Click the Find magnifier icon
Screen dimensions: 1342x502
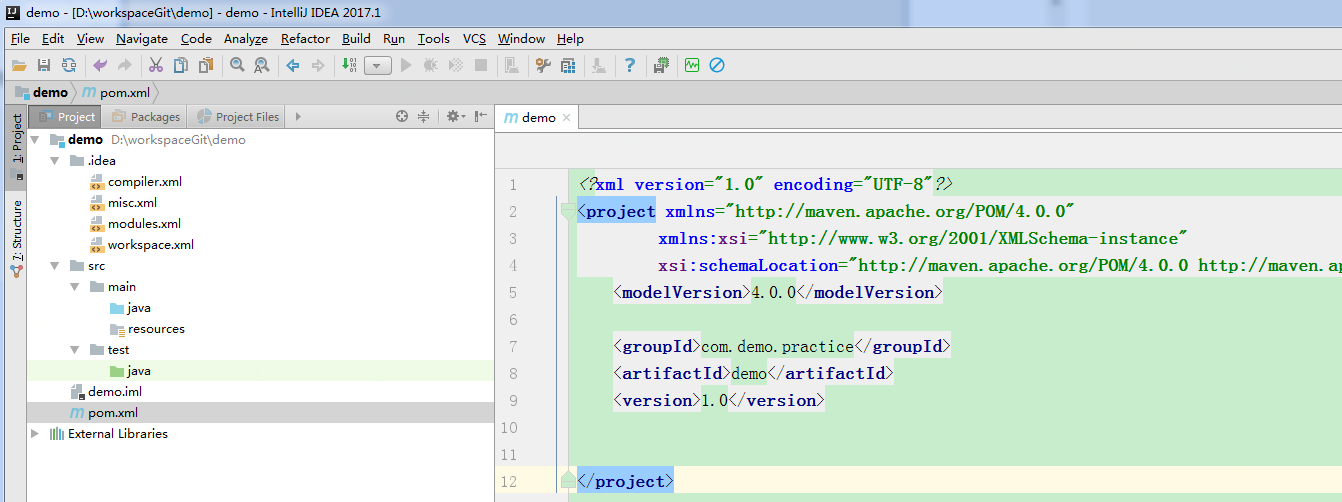[x=237, y=66]
